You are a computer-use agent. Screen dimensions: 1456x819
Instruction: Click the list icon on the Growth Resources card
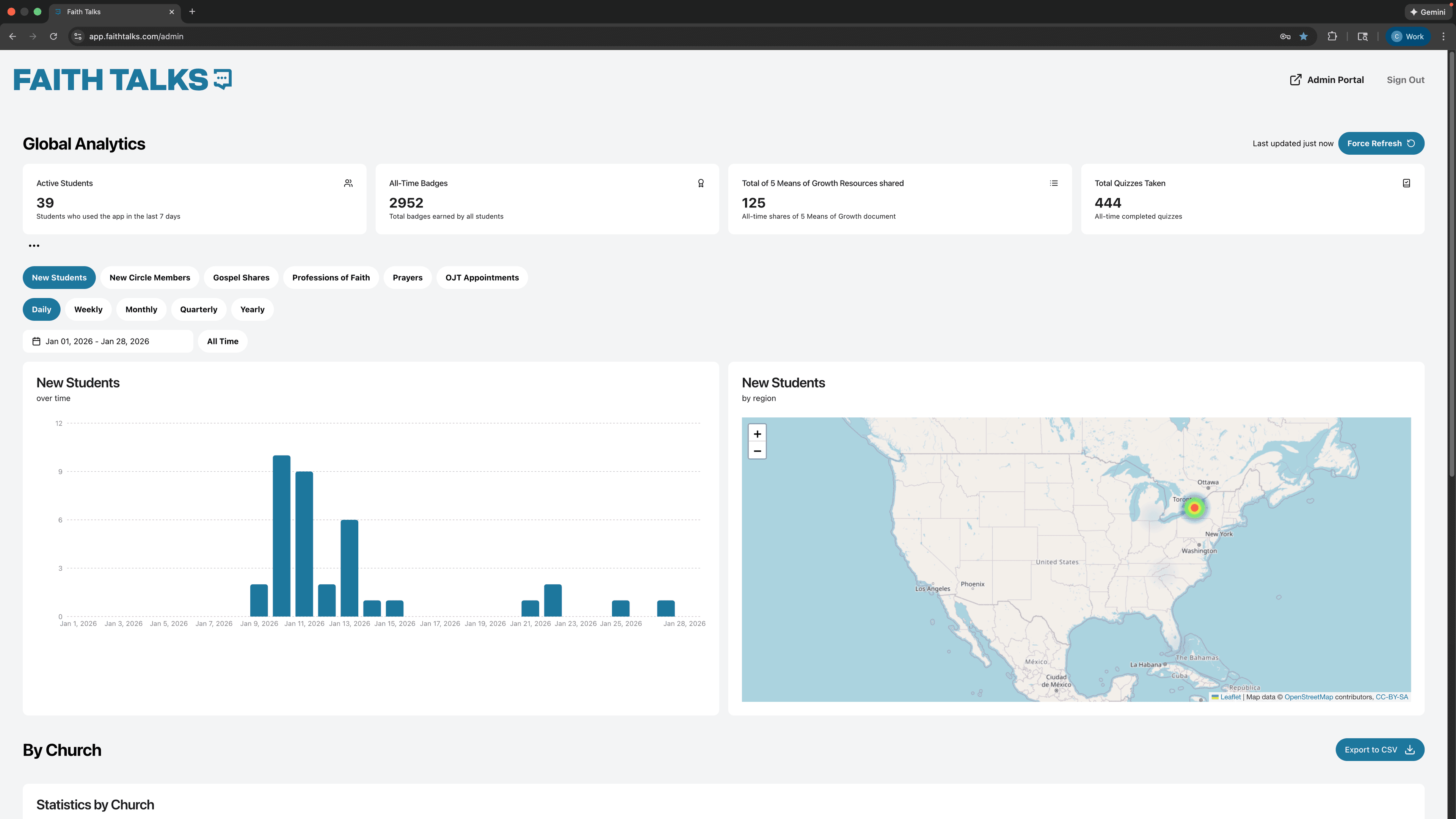tap(1054, 183)
